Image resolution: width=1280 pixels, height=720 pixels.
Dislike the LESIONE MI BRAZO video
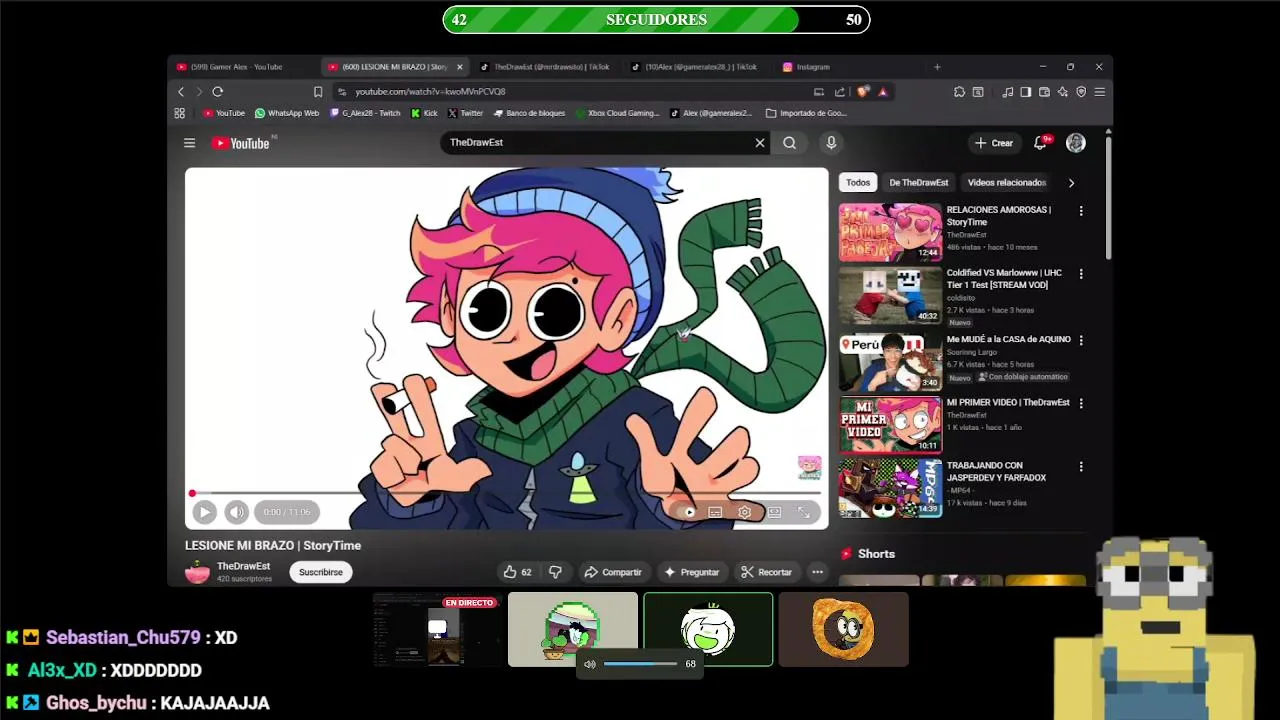(x=555, y=572)
